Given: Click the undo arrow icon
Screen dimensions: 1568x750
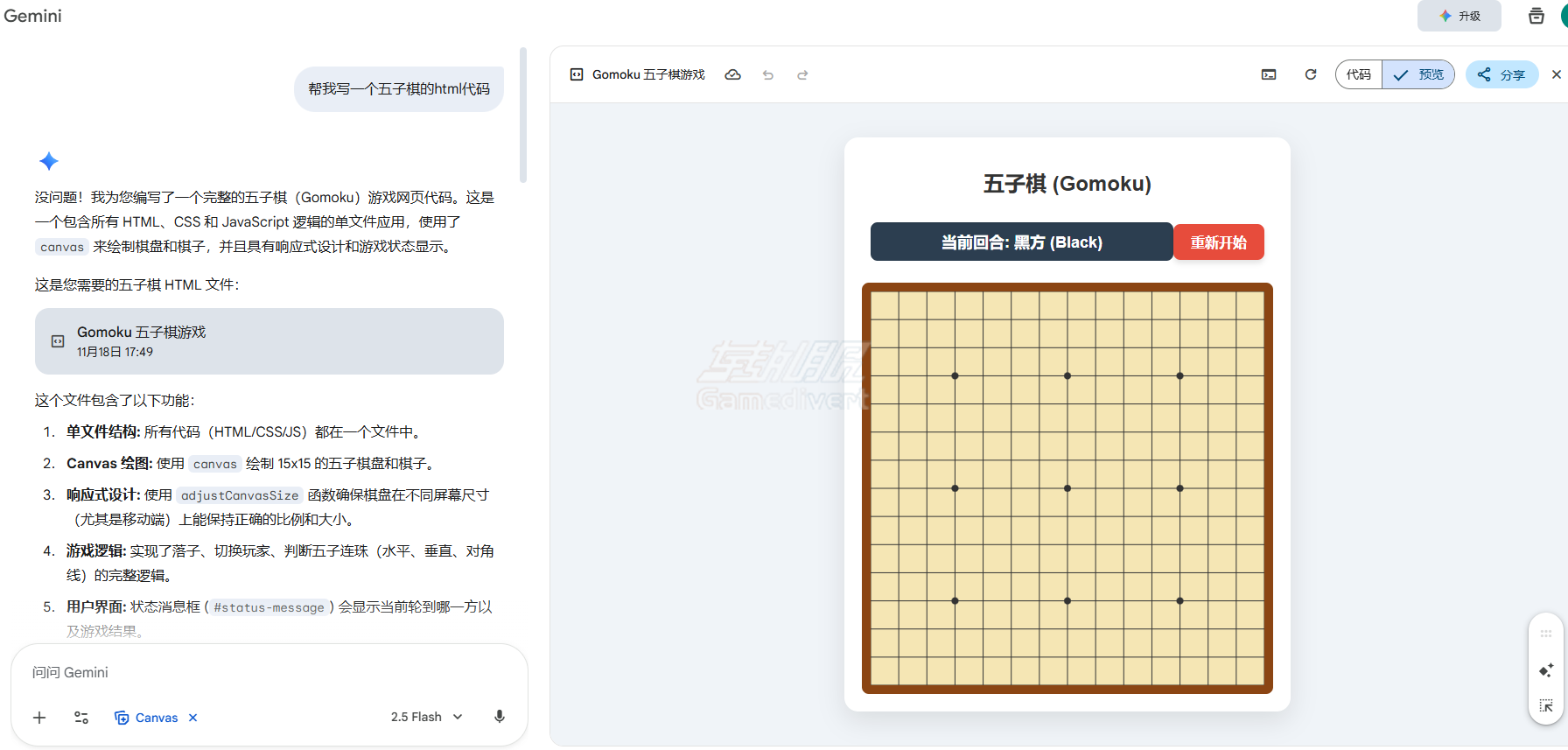Looking at the screenshot, I should tap(768, 75).
